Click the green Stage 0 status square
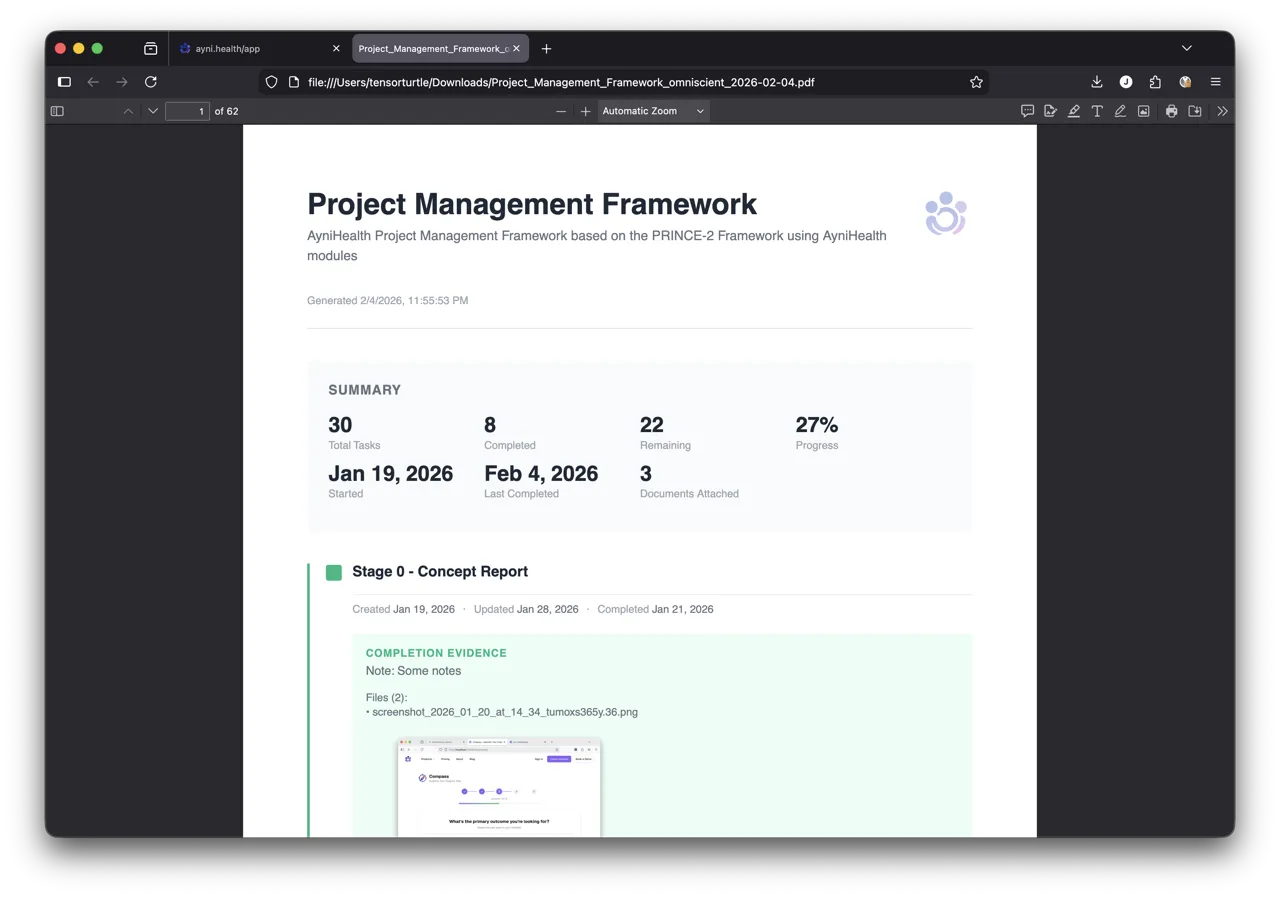 [x=334, y=572]
